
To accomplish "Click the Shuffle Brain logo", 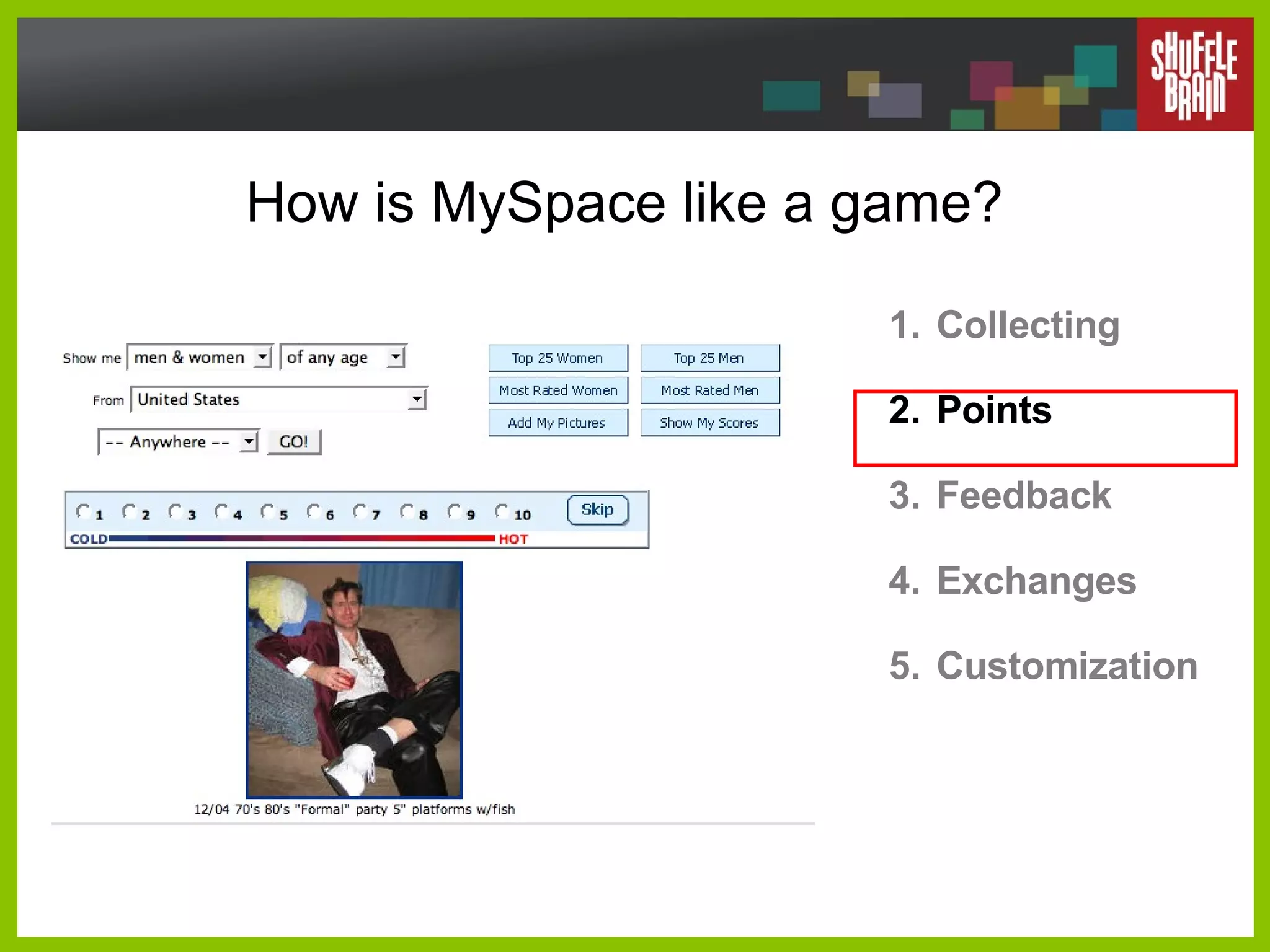I will coord(1194,74).
